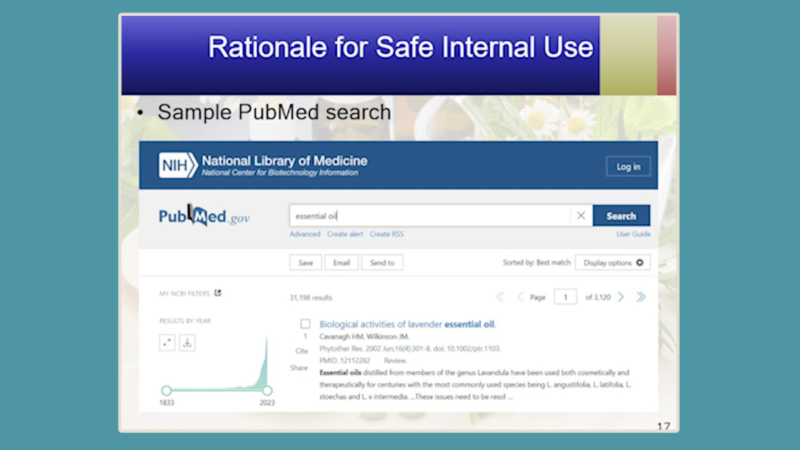The image size is (800, 450).
Task: Select the lavender essential oil result checkbox
Action: [305, 324]
